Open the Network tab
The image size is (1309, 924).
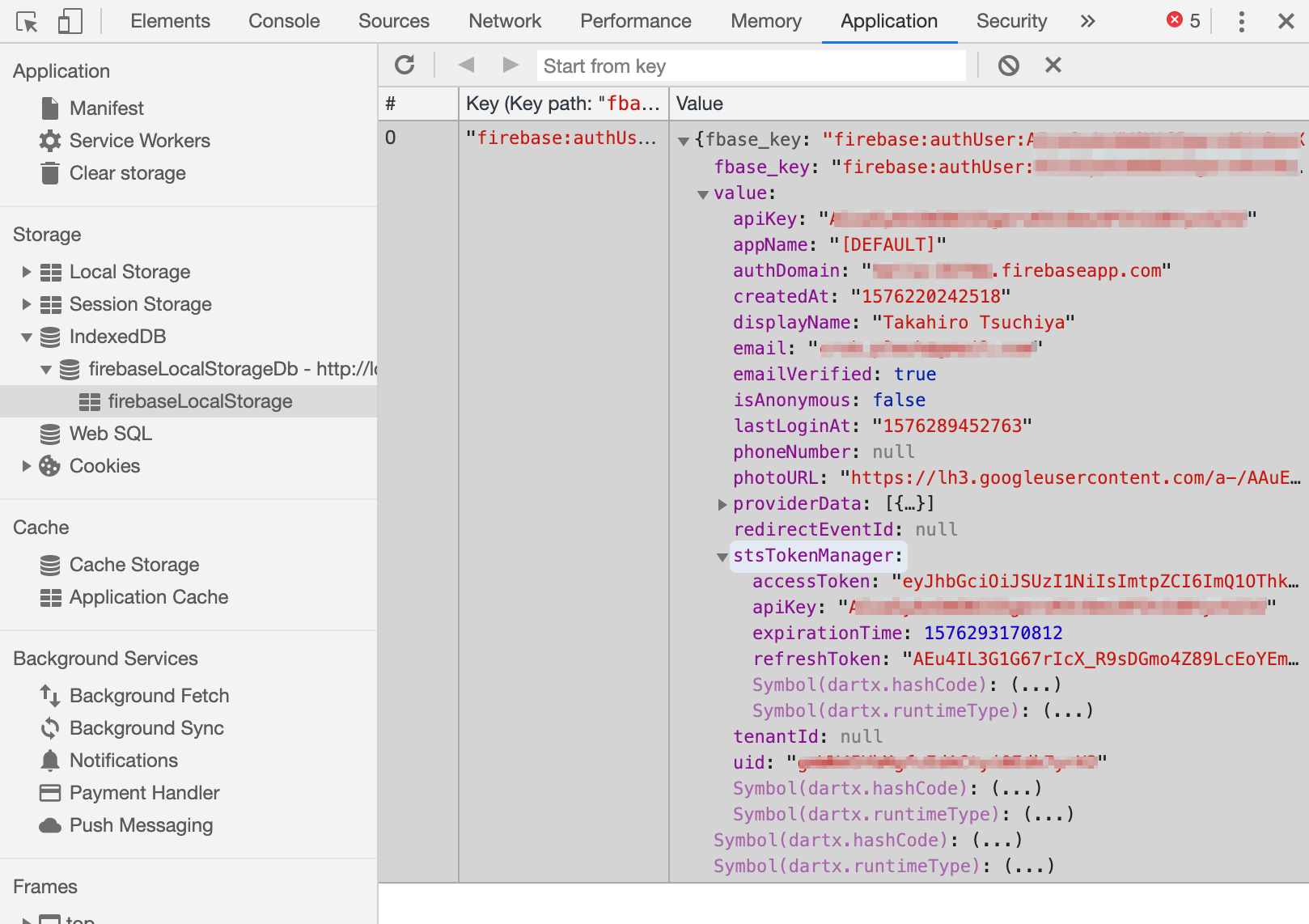[x=505, y=21]
